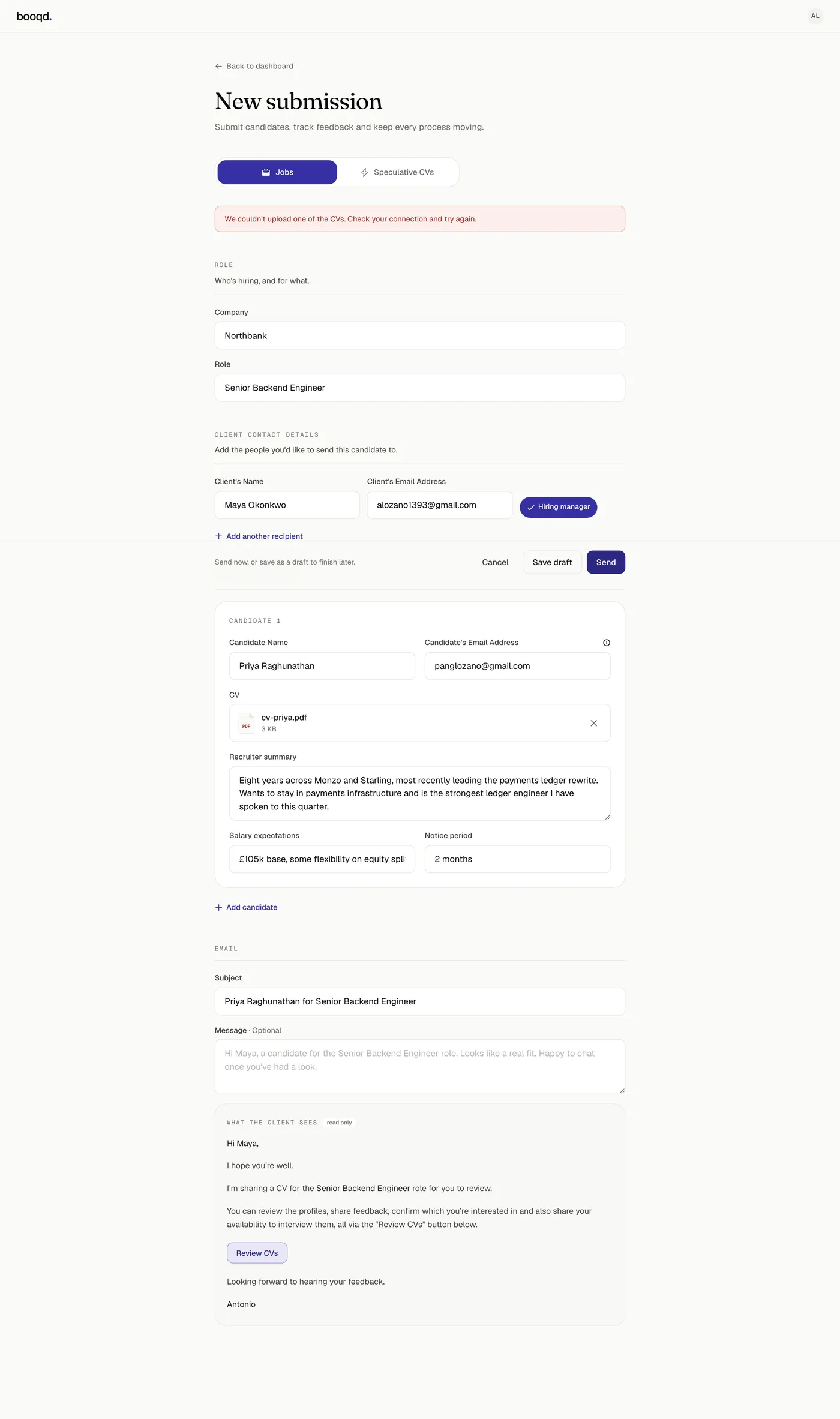Remove the cv-priya.pdf file
Image resolution: width=840 pixels, height=1419 pixels.
593,723
